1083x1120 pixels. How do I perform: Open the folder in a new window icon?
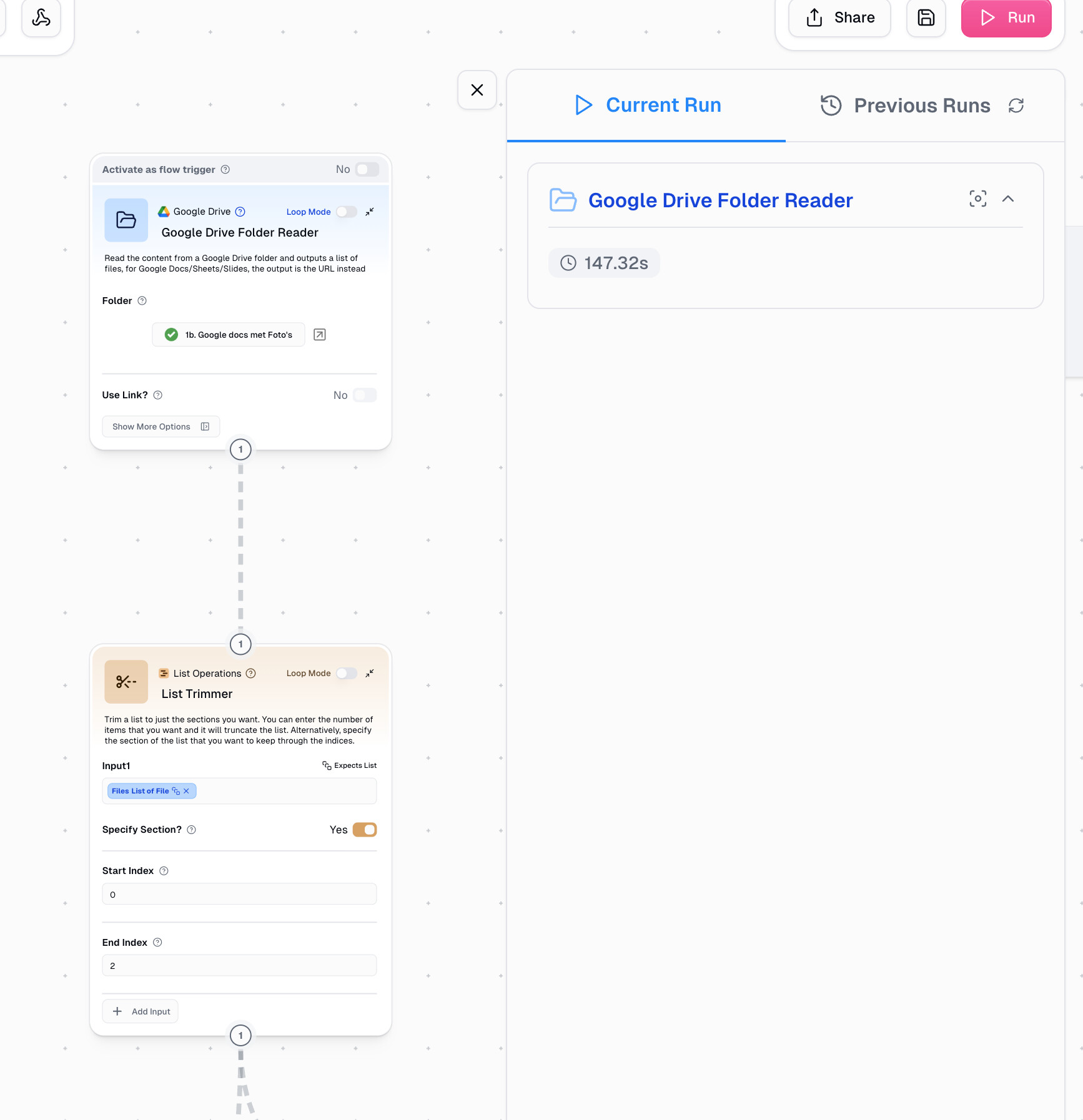pos(320,335)
